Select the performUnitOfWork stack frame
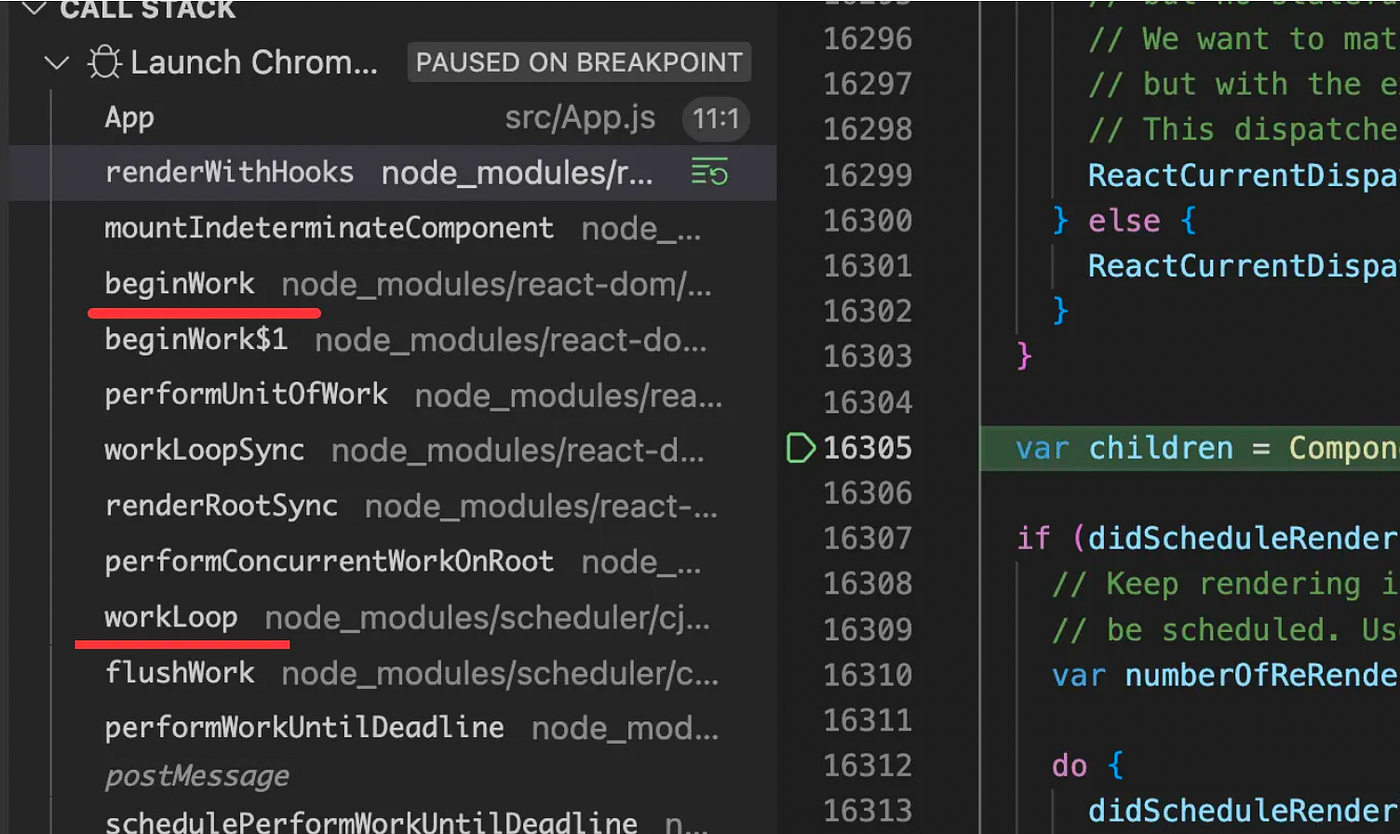Image resolution: width=1400 pixels, height=834 pixels. tap(392, 395)
